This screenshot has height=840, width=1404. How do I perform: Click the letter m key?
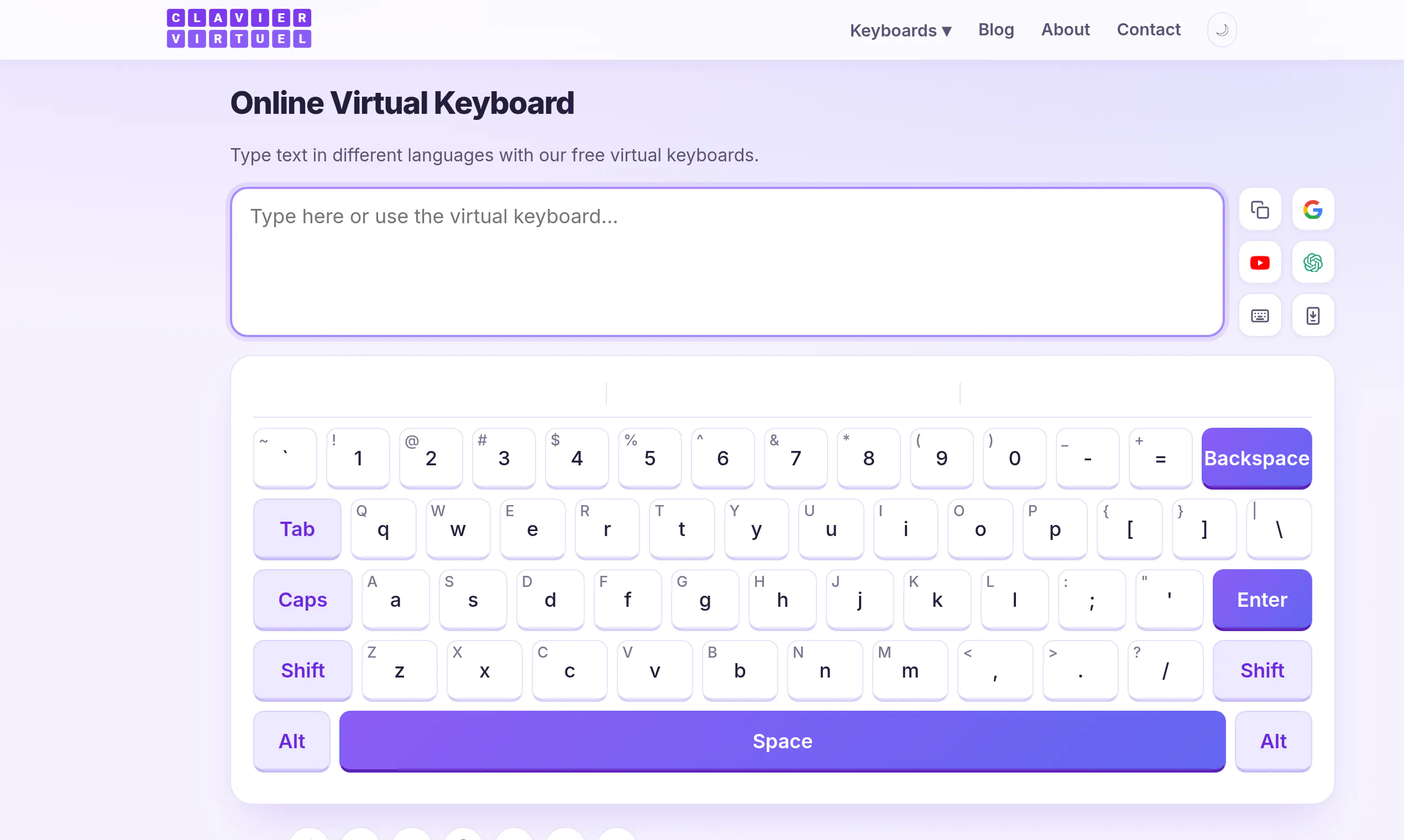pos(910,670)
